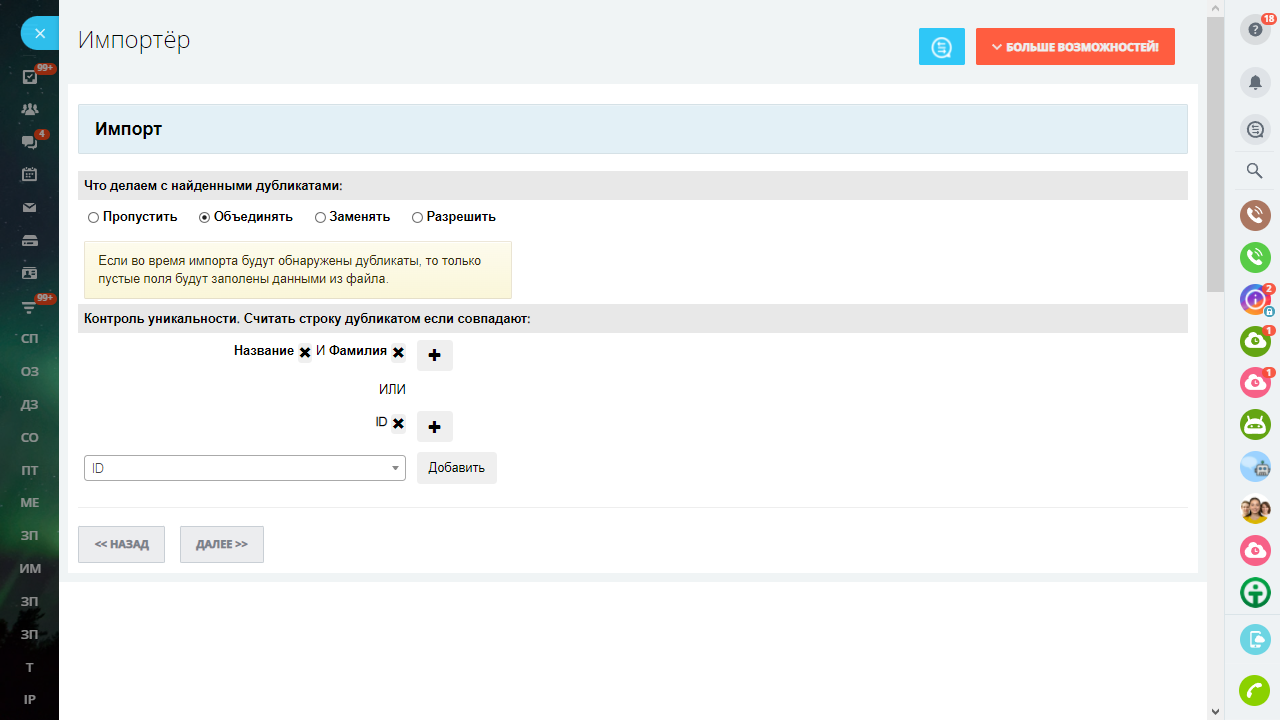Remove the Фамилия uniqueness field
This screenshot has height=720, width=1280.
(x=398, y=352)
